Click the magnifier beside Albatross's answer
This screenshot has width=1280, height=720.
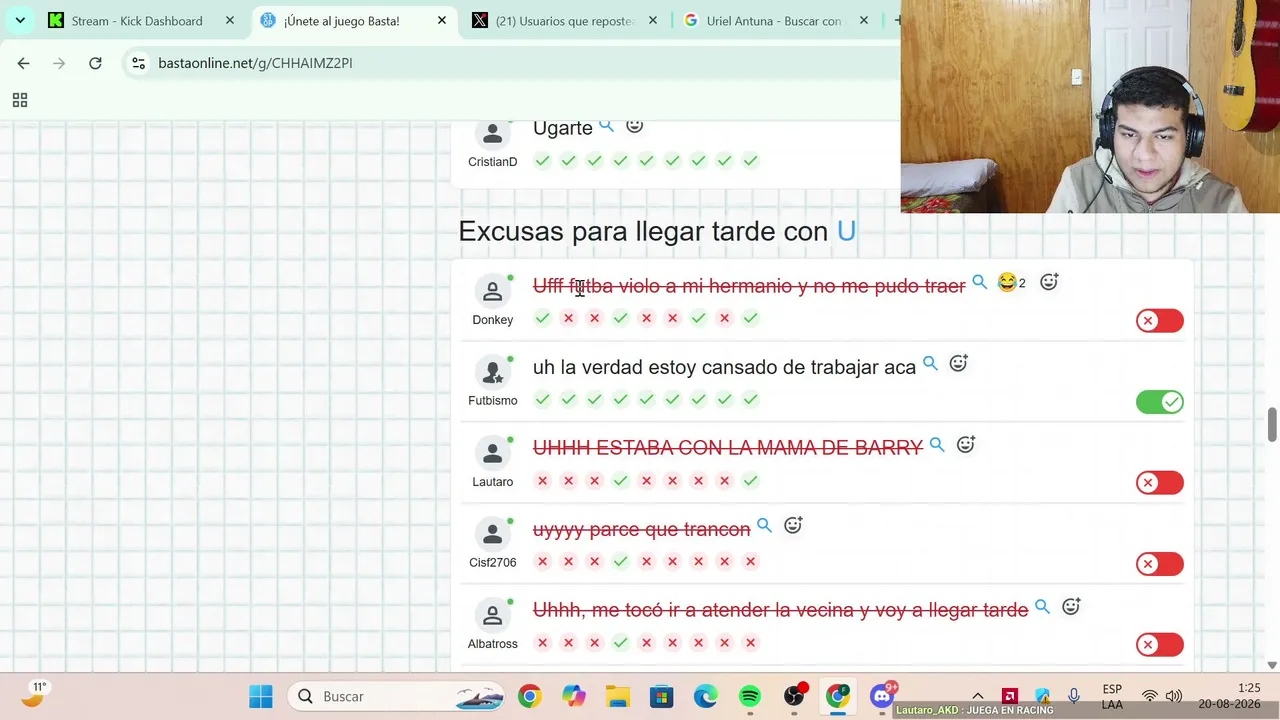pos(1042,607)
